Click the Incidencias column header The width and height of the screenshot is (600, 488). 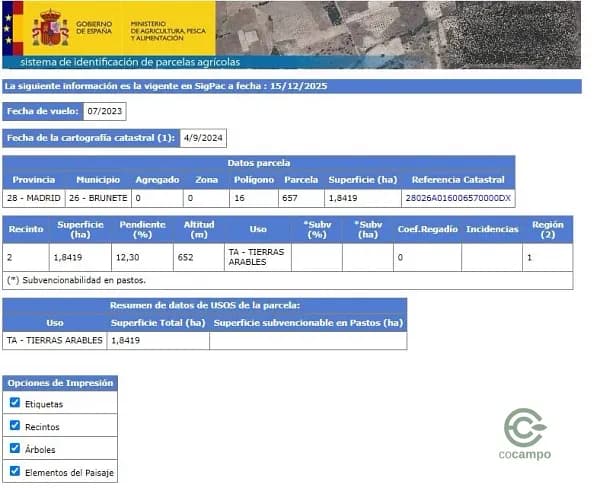click(492, 229)
